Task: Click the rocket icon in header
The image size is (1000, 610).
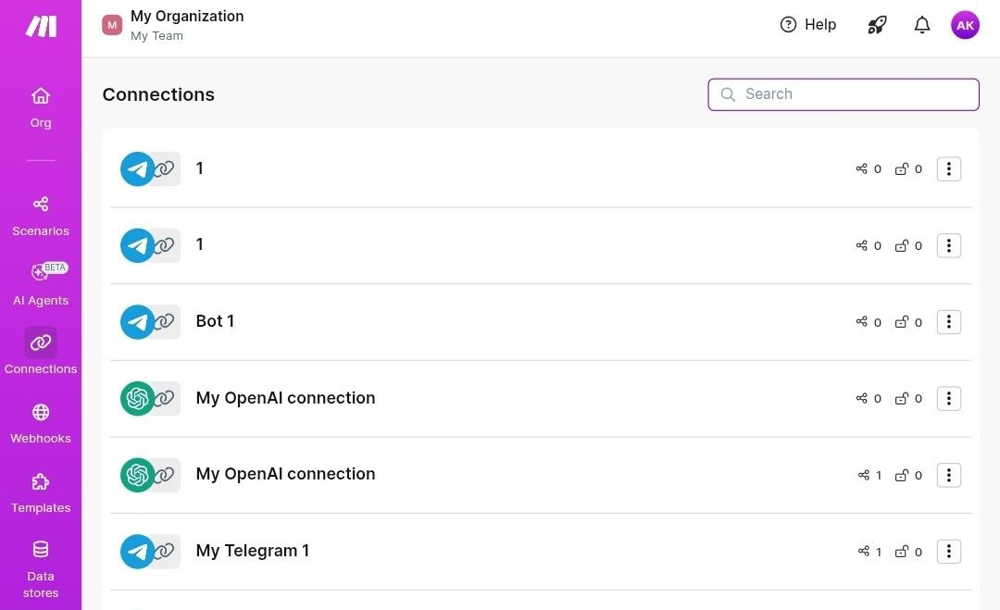Action: (877, 25)
